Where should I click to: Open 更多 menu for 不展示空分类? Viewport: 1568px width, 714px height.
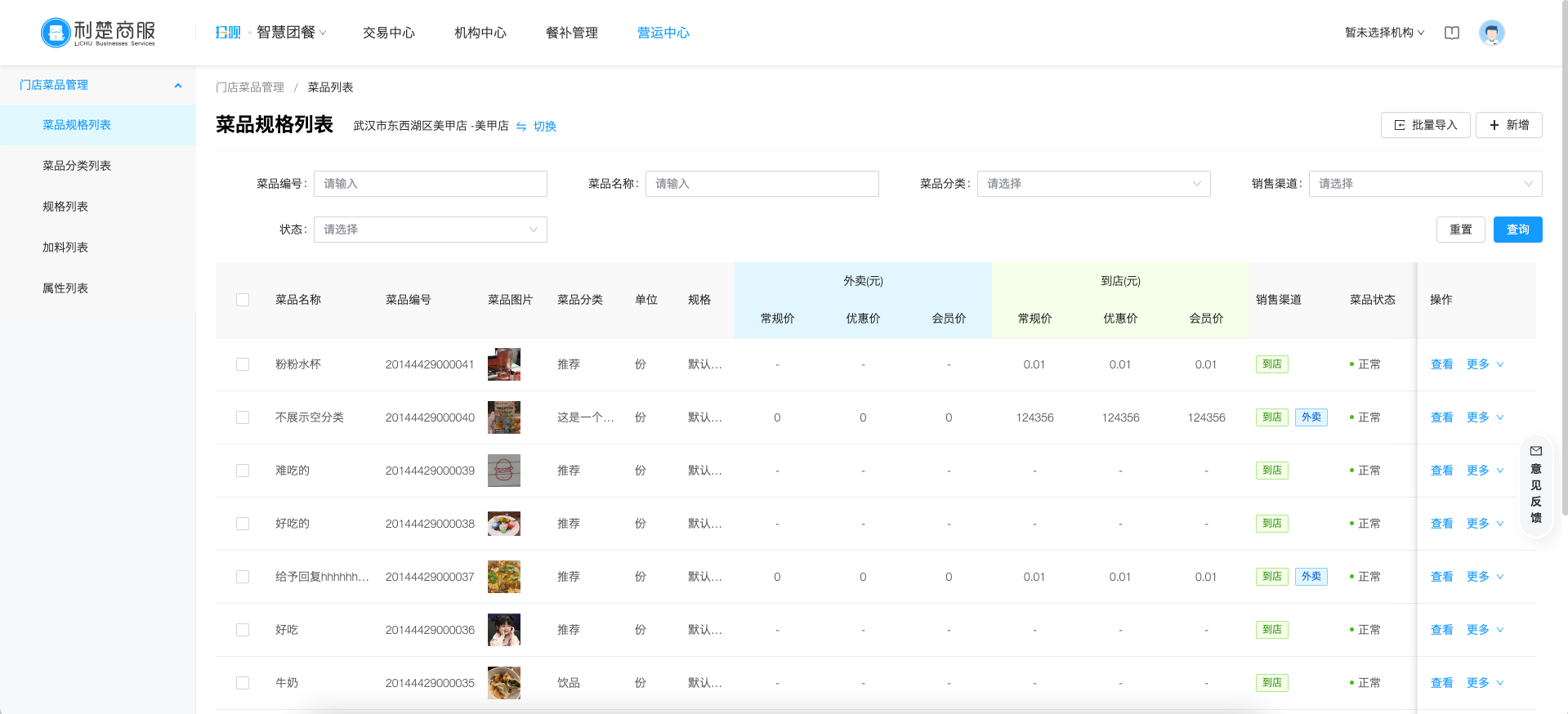tap(1485, 417)
